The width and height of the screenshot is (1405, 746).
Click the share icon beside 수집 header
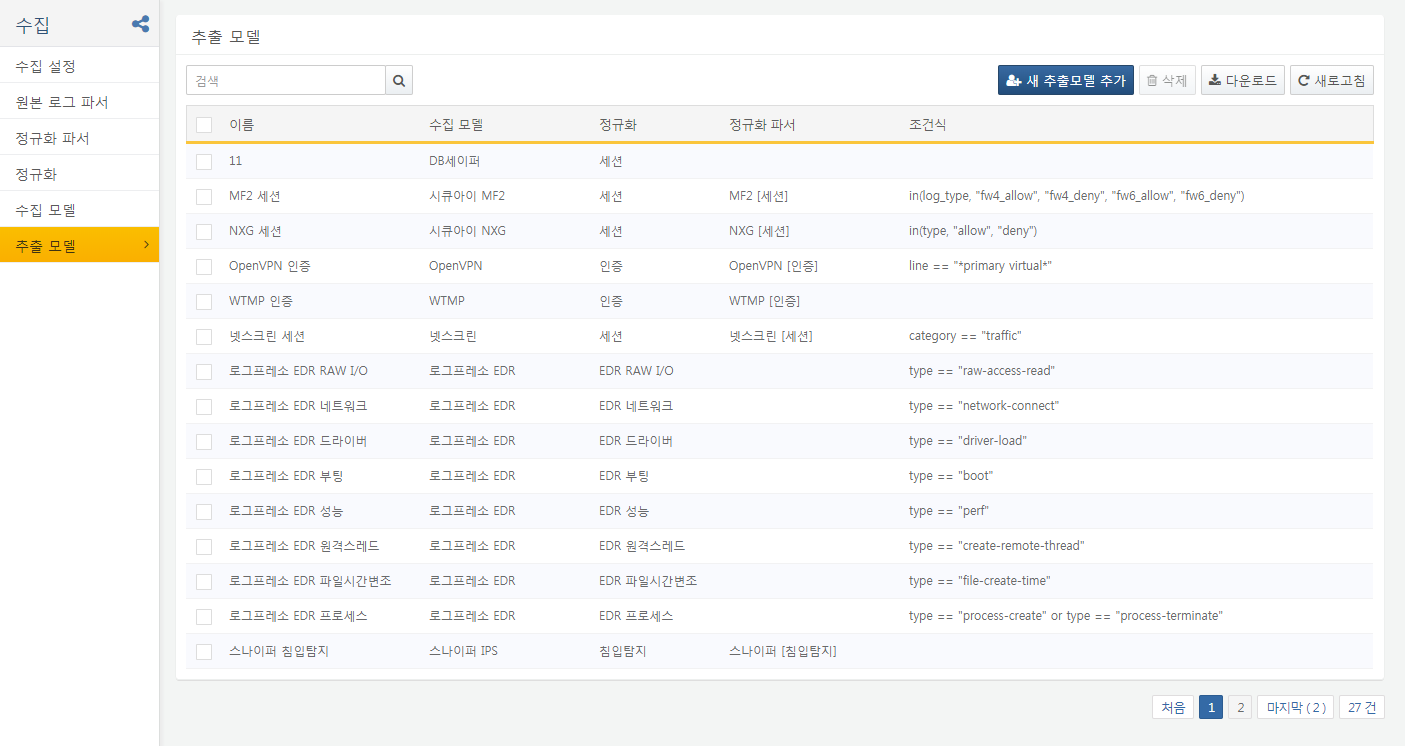(141, 24)
